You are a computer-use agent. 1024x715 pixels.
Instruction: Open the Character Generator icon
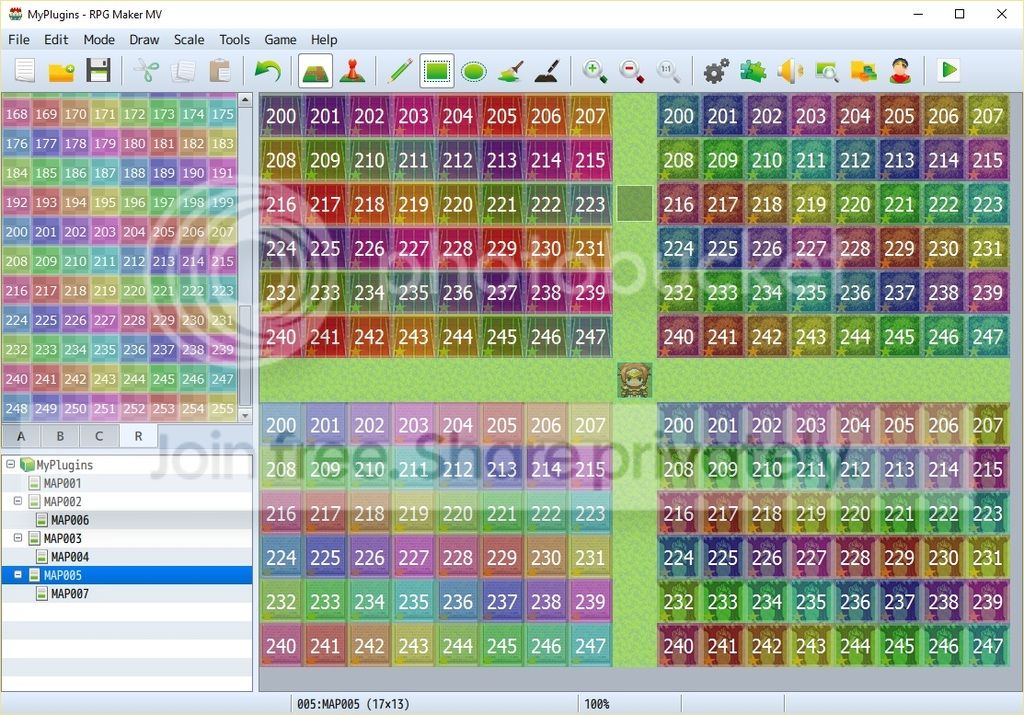(x=901, y=71)
